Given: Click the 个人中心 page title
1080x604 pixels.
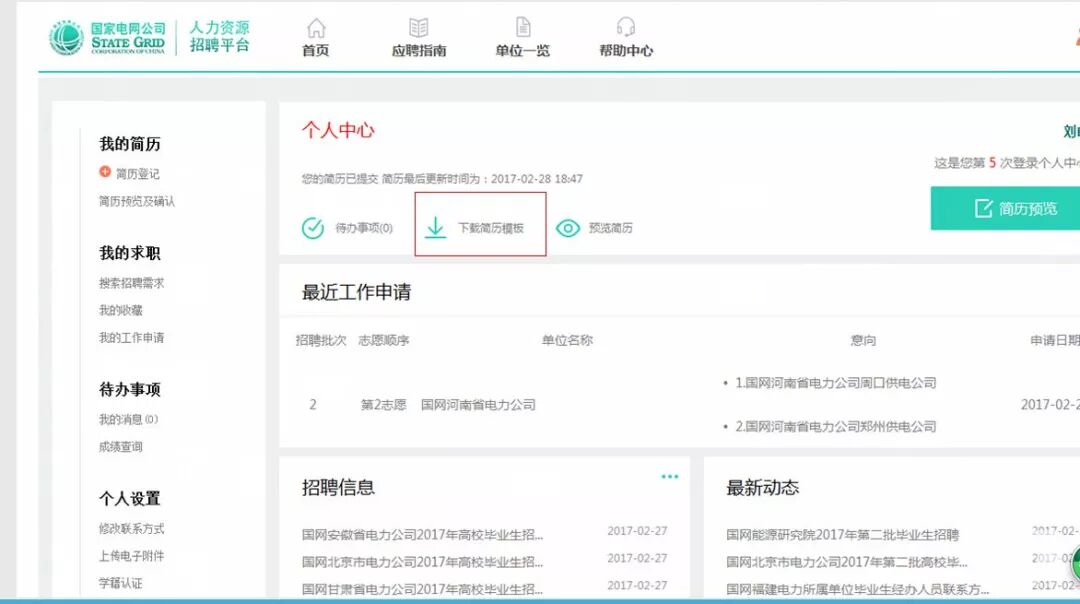Looking at the screenshot, I should tap(338, 130).
